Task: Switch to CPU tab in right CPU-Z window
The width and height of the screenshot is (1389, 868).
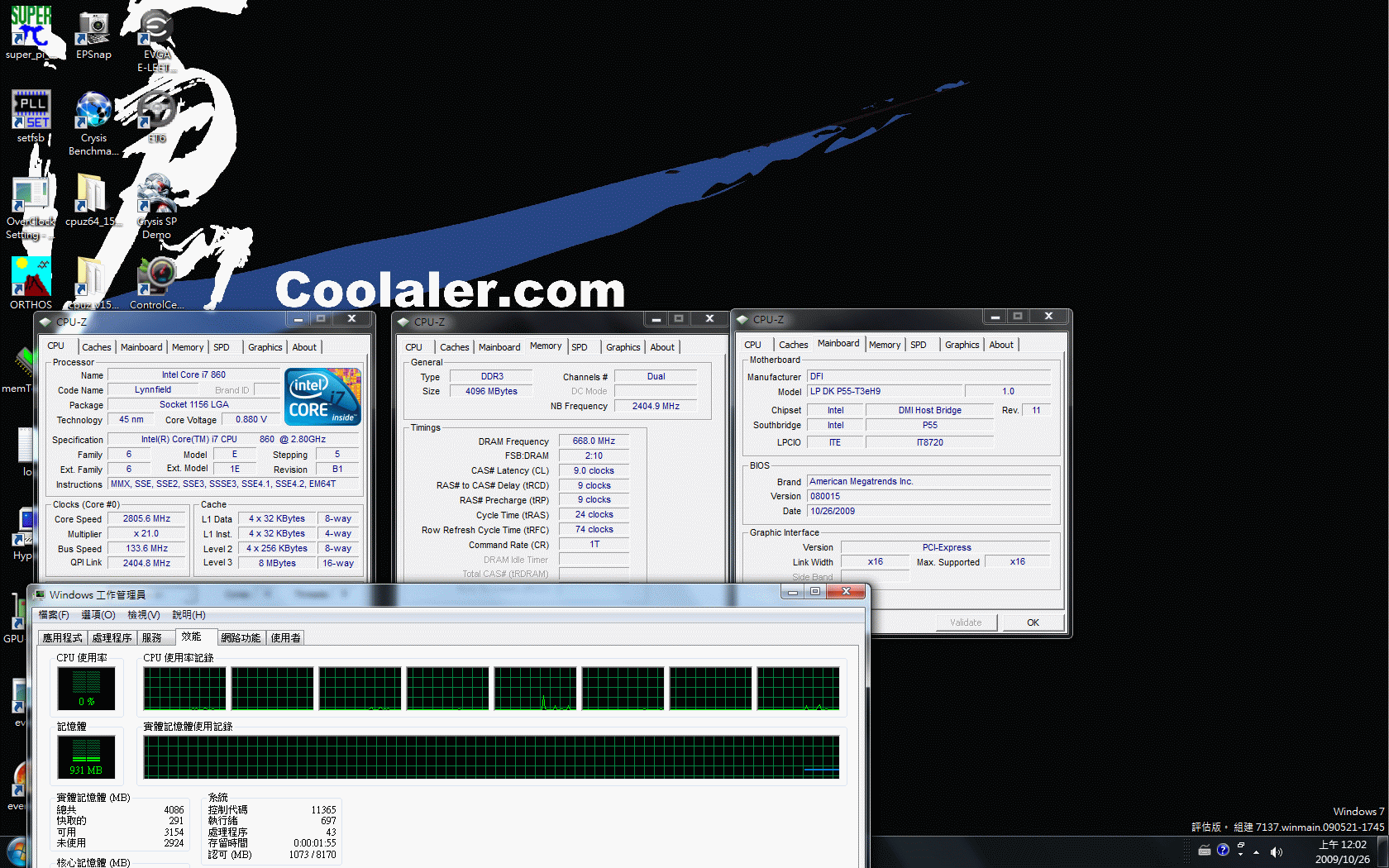Action: coord(752,345)
